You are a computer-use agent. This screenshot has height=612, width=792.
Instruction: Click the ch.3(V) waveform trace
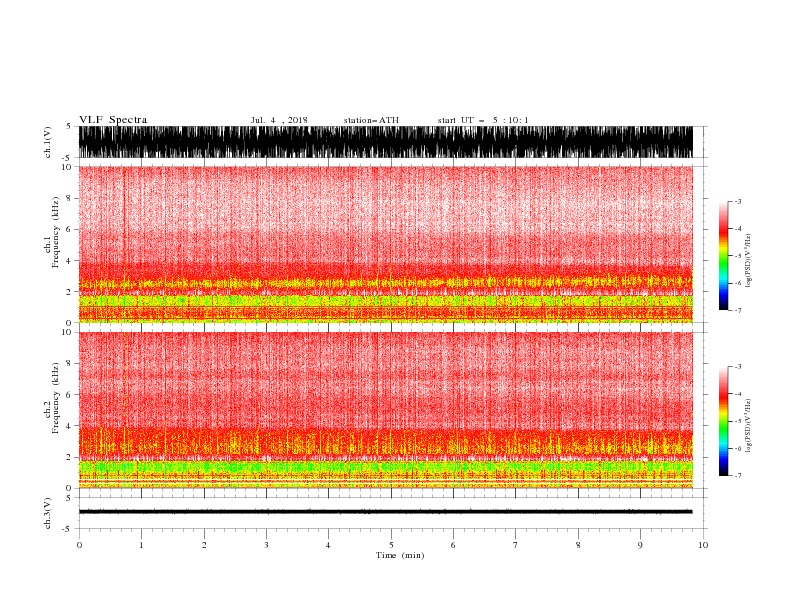click(386, 512)
